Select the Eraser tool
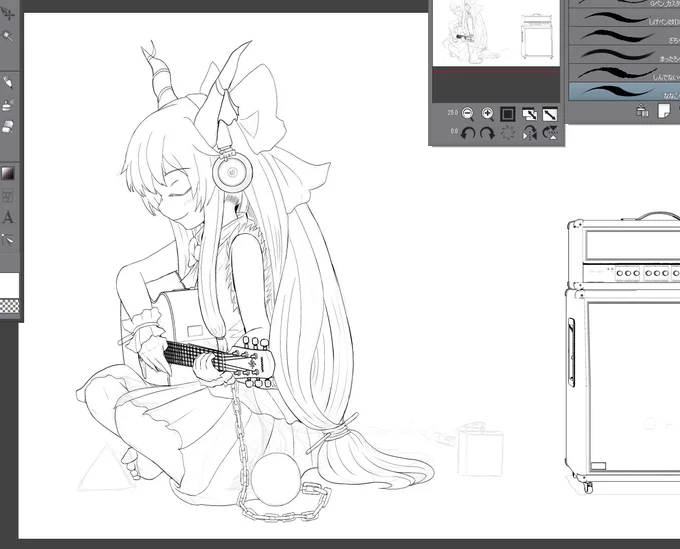Image resolution: width=680 pixels, height=549 pixels. 7,127
